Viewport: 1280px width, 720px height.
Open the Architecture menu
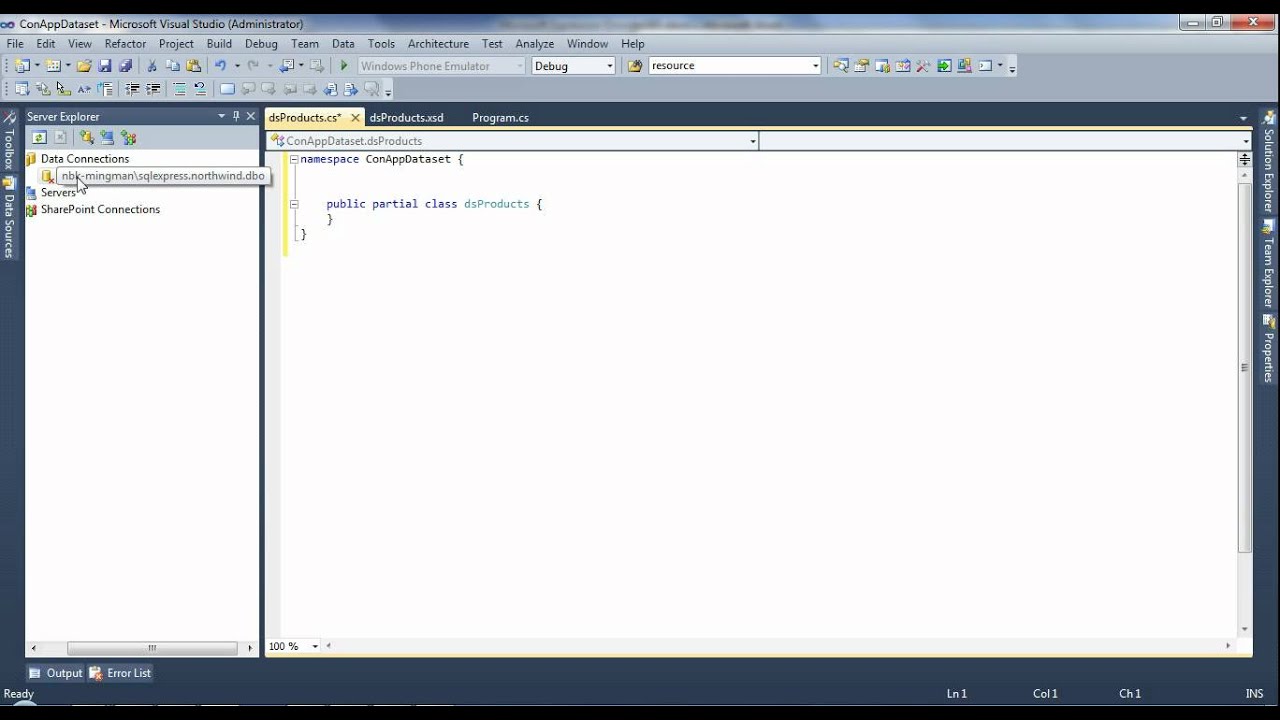coord(438,44)
